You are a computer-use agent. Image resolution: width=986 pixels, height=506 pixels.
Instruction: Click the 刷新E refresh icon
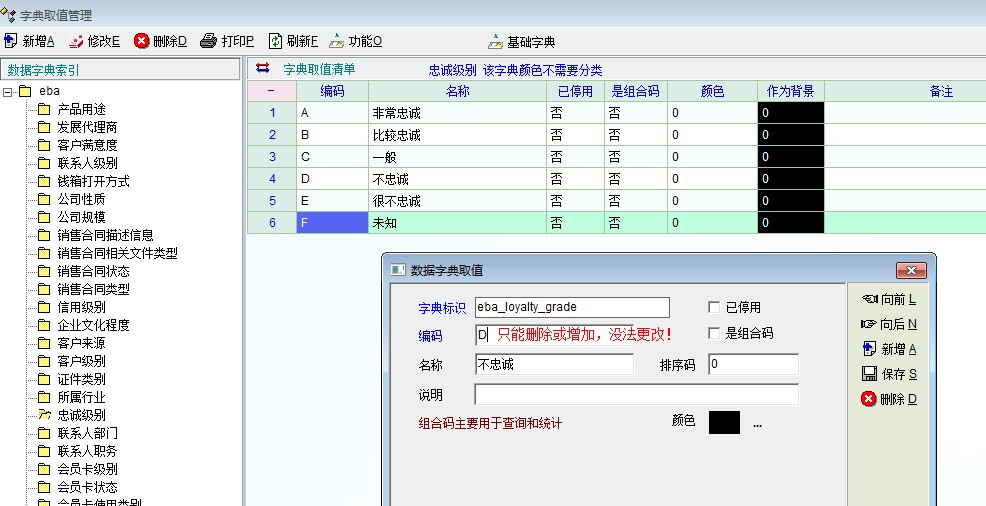[x=275, y=41]
